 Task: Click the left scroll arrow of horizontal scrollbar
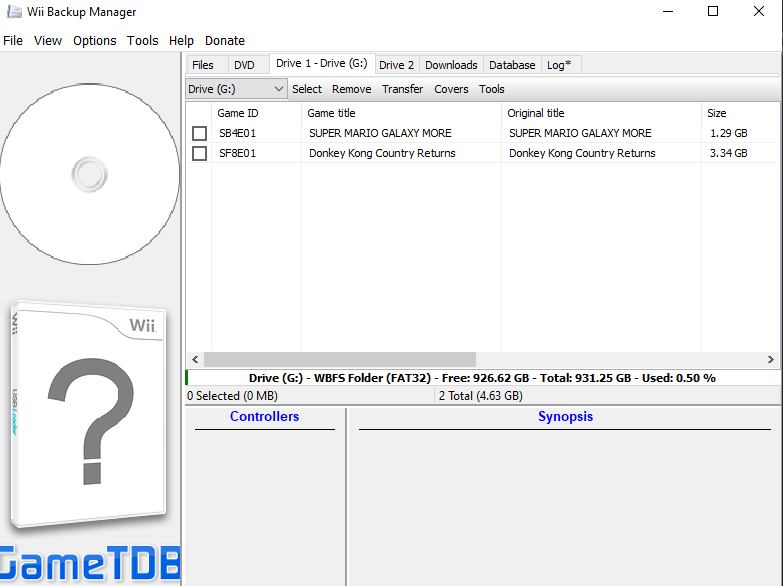point(195,359)
